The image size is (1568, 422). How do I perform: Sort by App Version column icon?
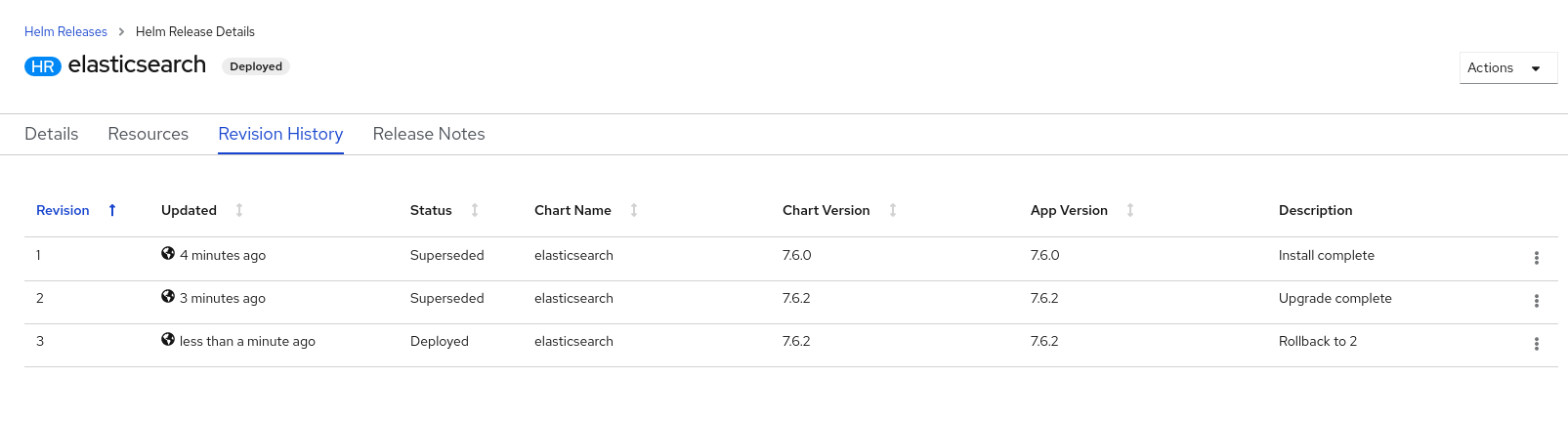pos(1130,210)
